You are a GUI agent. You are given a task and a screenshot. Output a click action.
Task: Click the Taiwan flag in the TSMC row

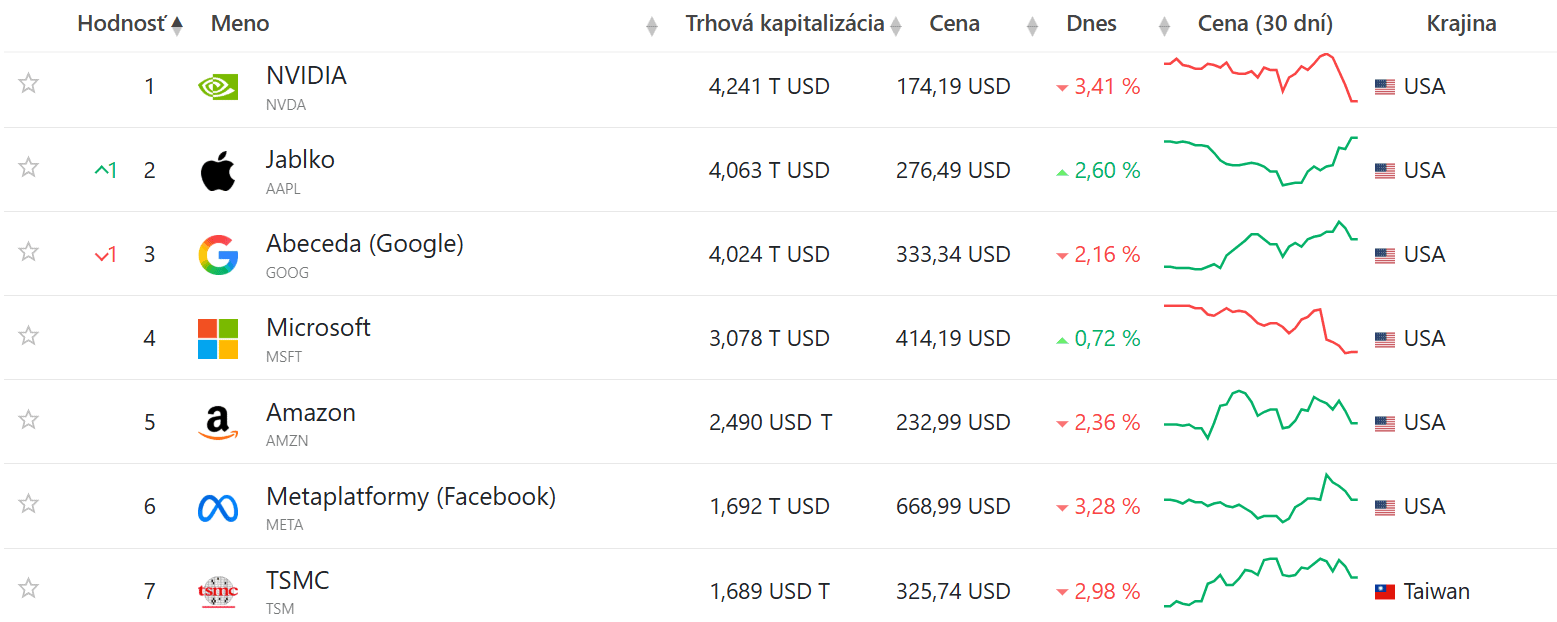[1384, 590]
